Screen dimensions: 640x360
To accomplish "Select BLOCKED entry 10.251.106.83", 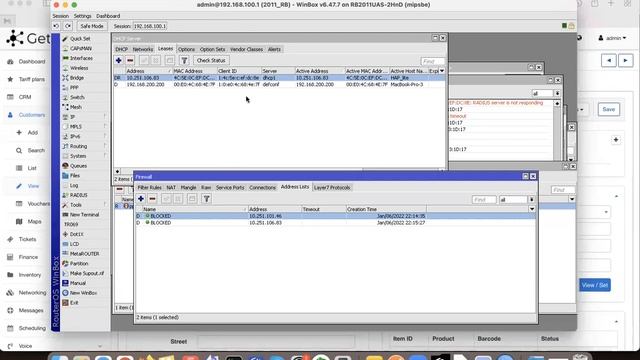I will click(335, 223).
